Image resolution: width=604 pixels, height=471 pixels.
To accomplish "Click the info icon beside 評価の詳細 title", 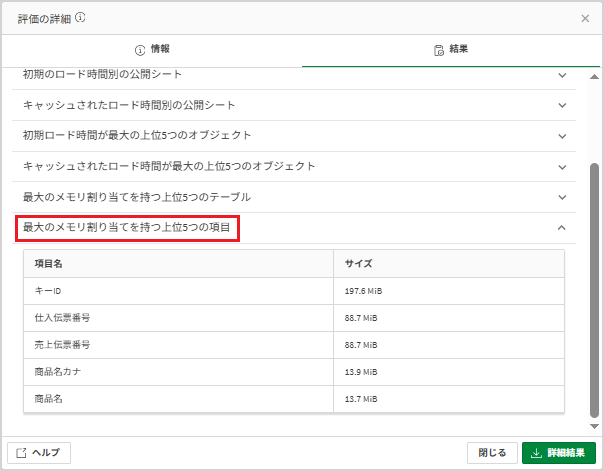I will click(x=80, y=18).
